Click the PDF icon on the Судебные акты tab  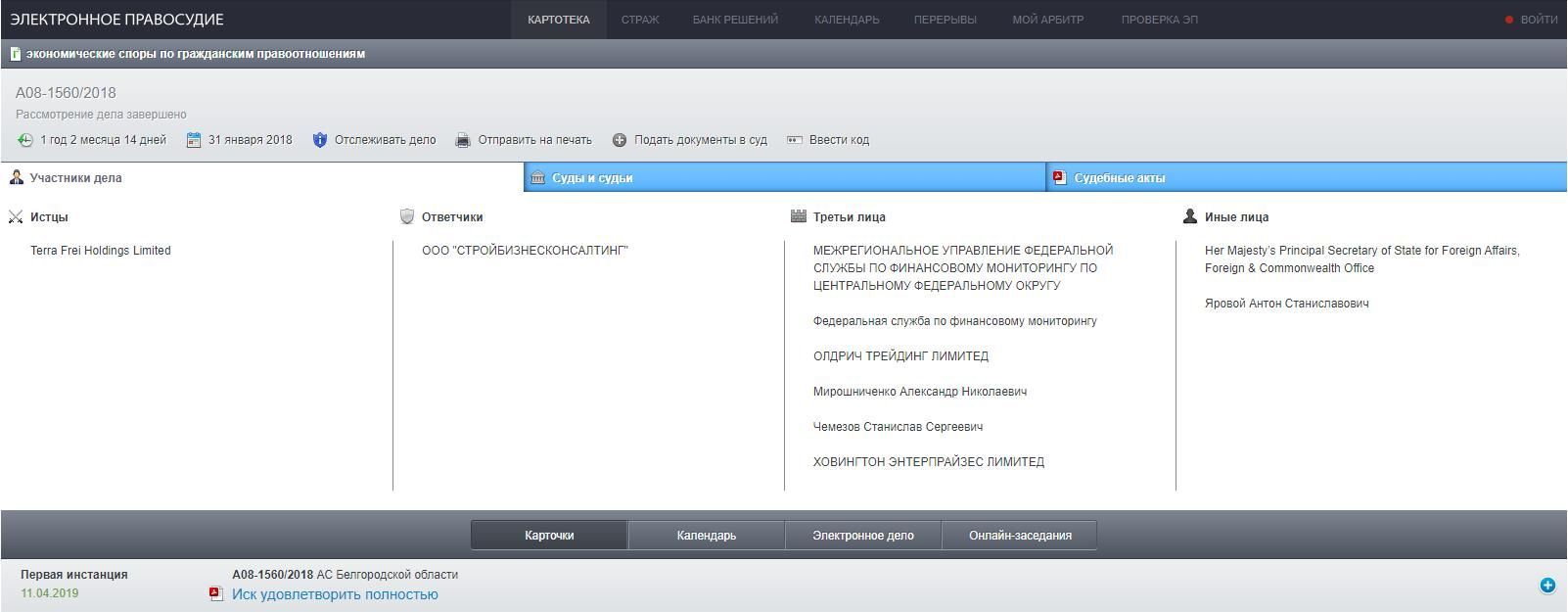pos(1059,177)
